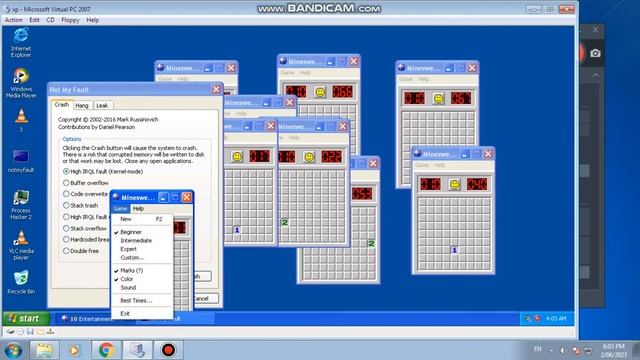640x360 pixels.
Task: Open Custom... in the Game menu
Action: click(x=142, y=258)
